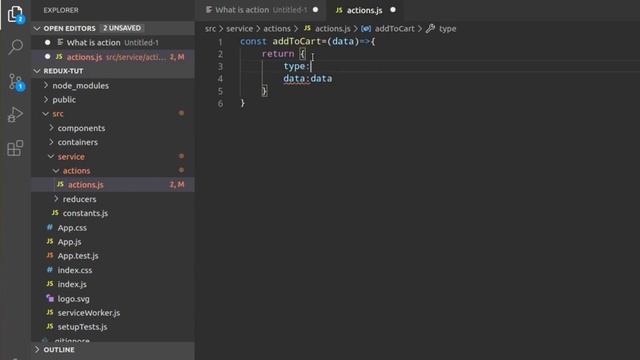Click unsaved dot of actions.js in open editors

(x=47, y=57)
